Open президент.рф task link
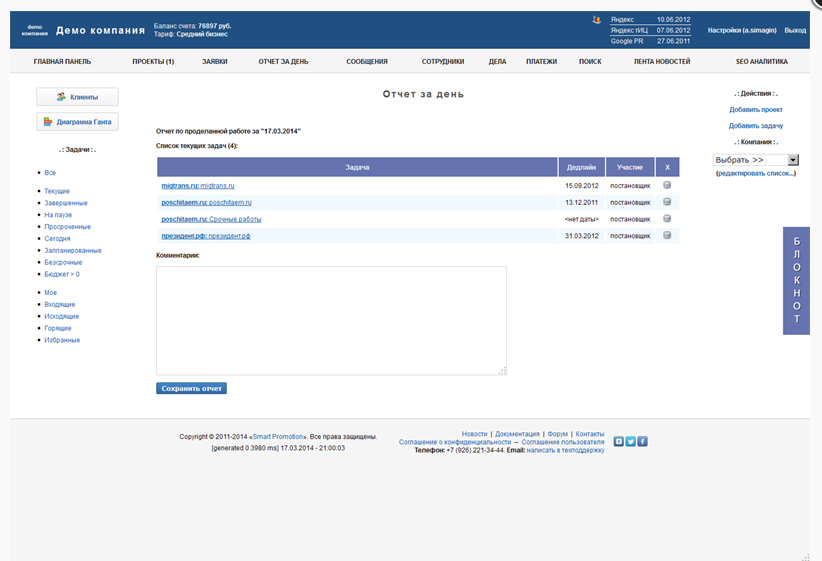The image size is (822, 561). (x=206, y=236)
